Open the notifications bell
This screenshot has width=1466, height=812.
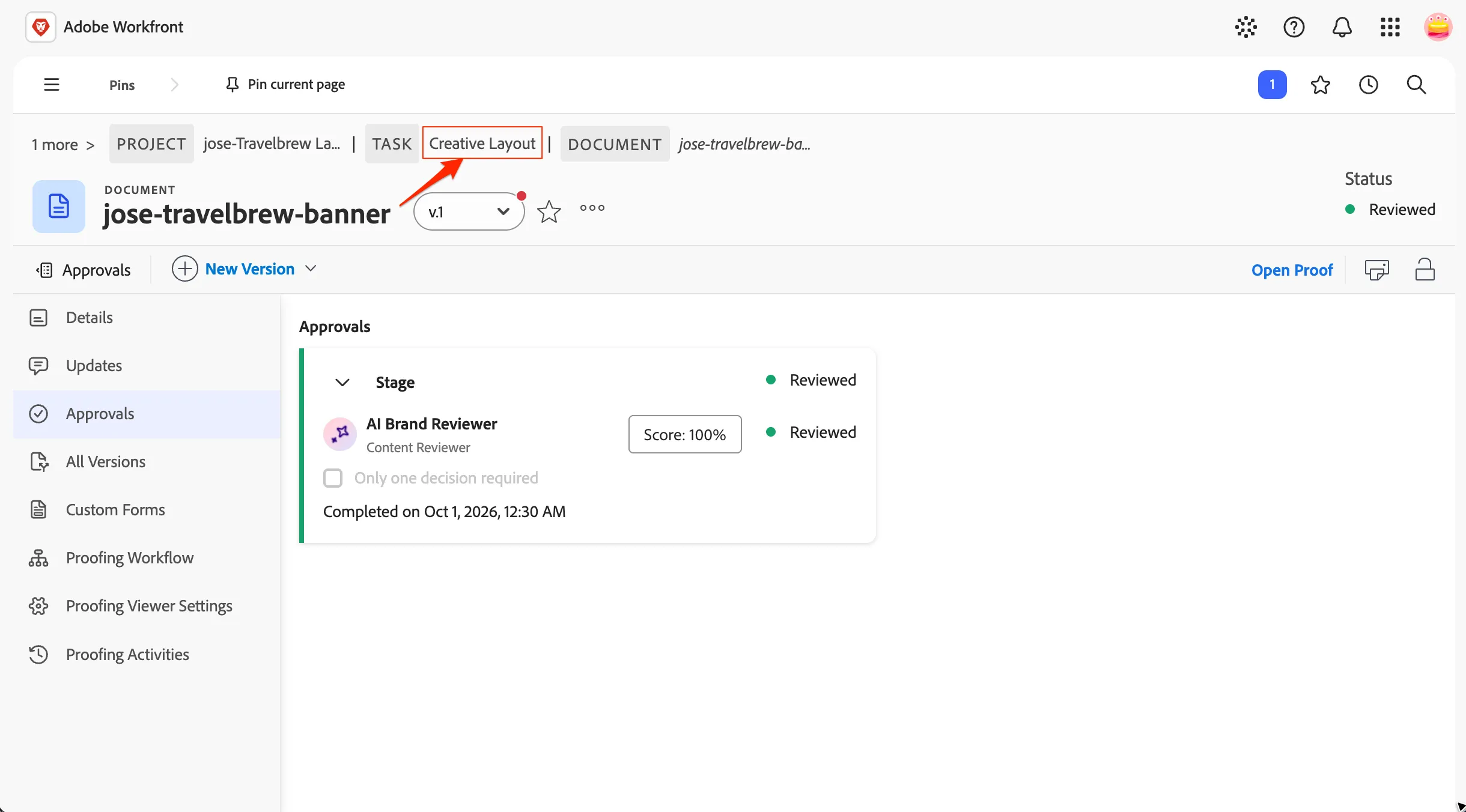point(1342,27)
